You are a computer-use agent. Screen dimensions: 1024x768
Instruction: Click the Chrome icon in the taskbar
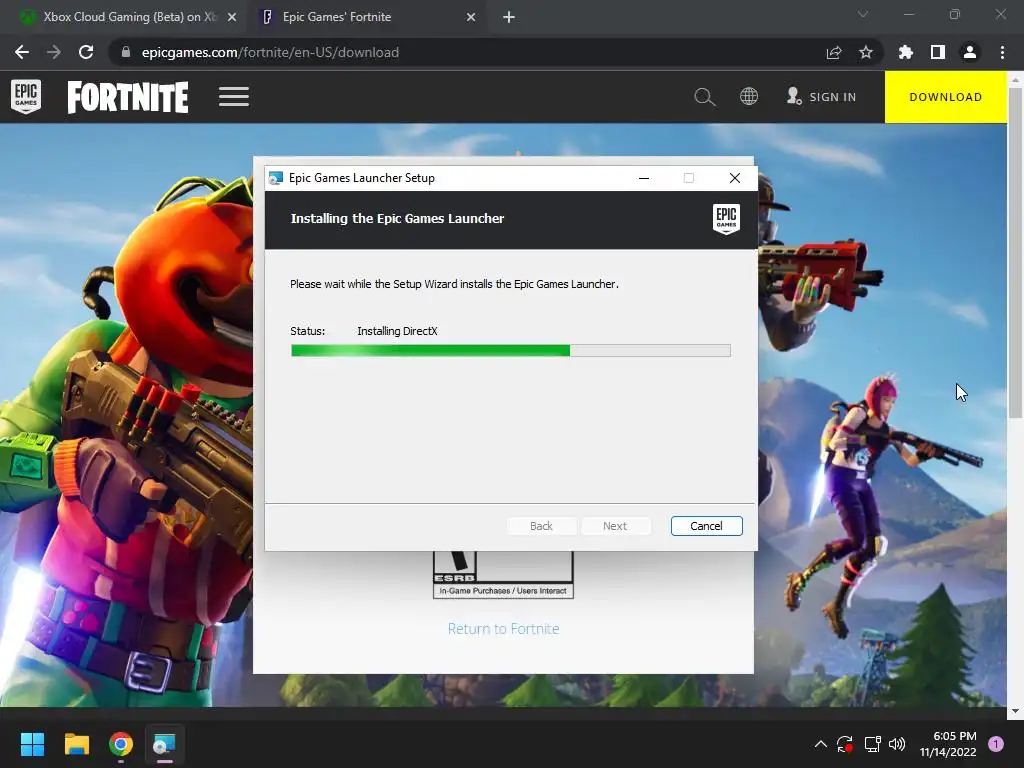pos(121,744)
